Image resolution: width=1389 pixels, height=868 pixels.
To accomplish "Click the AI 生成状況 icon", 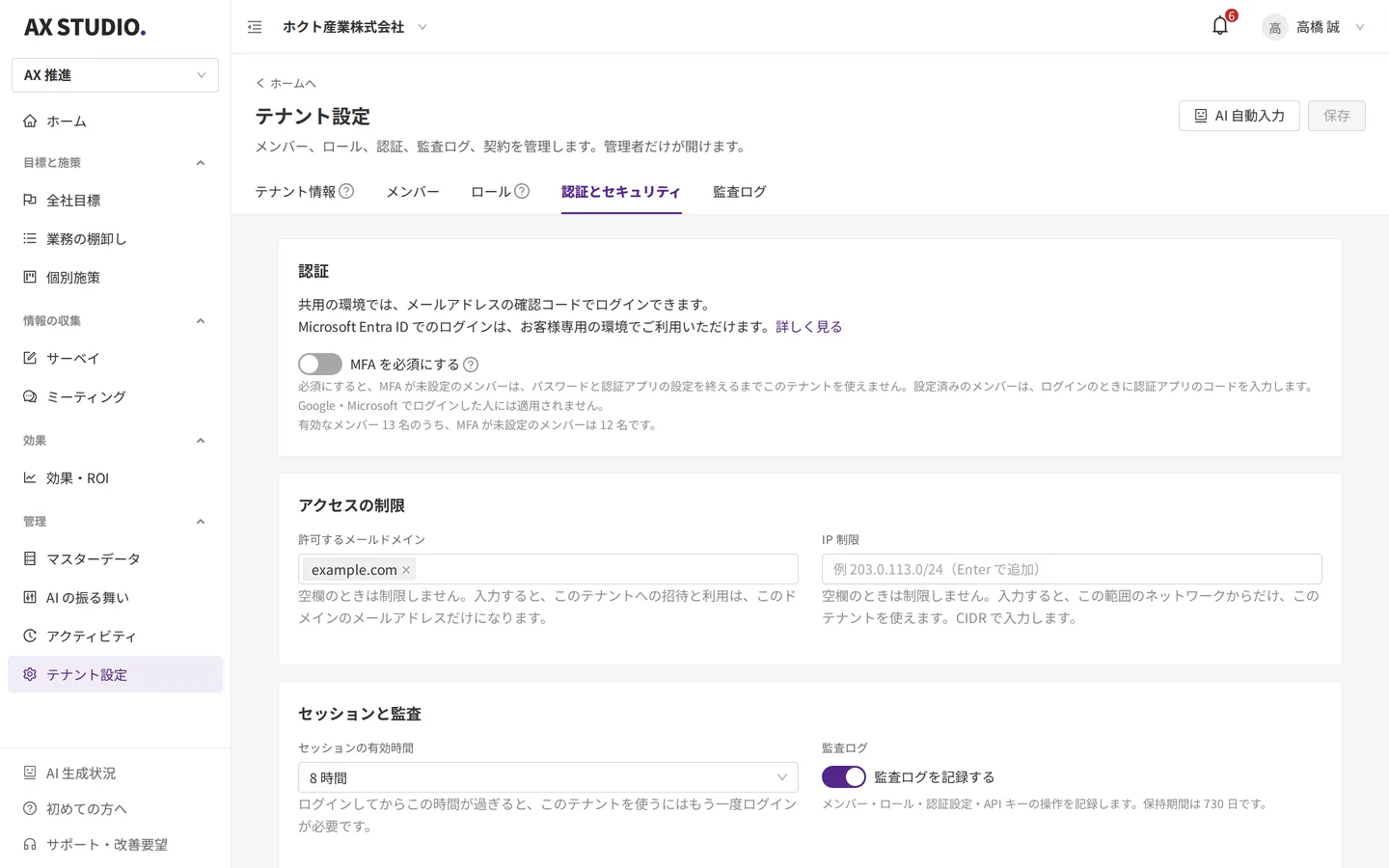I will coord(30,773).
